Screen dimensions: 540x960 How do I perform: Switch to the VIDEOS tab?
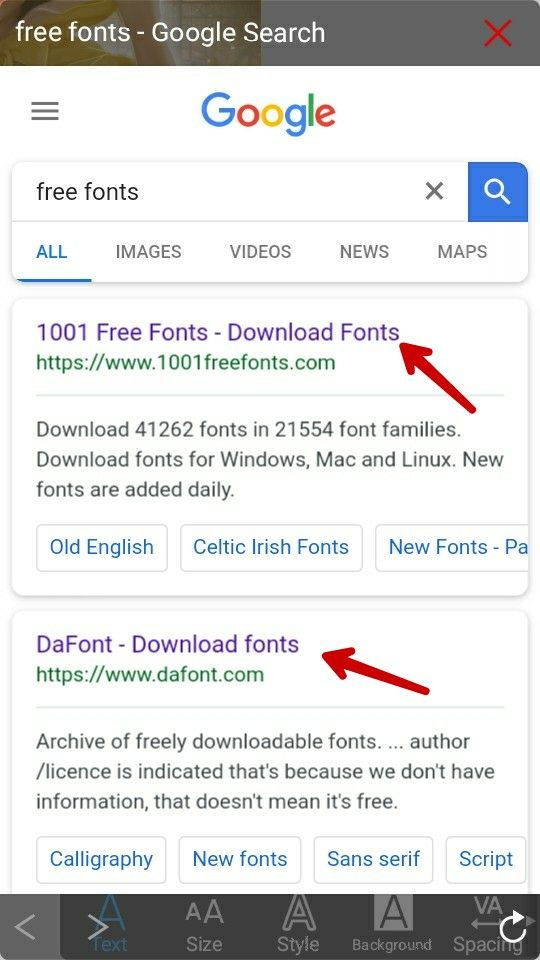coord(260,252)
